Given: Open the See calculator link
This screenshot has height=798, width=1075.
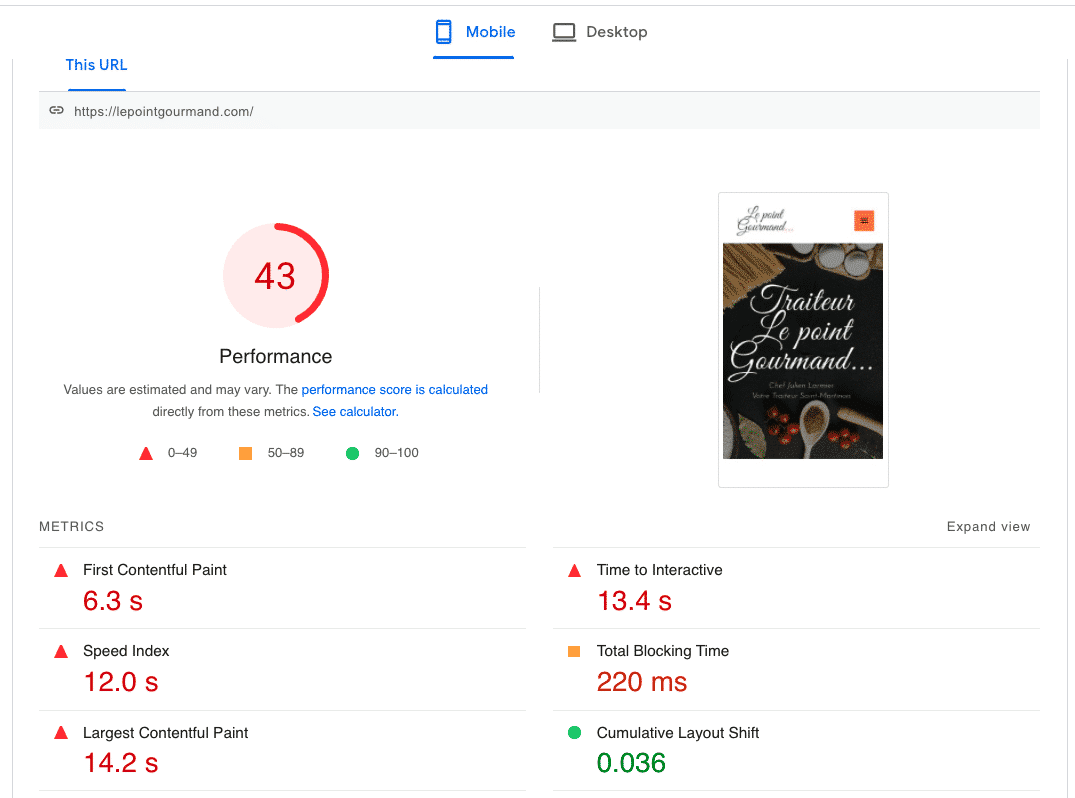Looking at the screenshot, I should tap(353, 411).
